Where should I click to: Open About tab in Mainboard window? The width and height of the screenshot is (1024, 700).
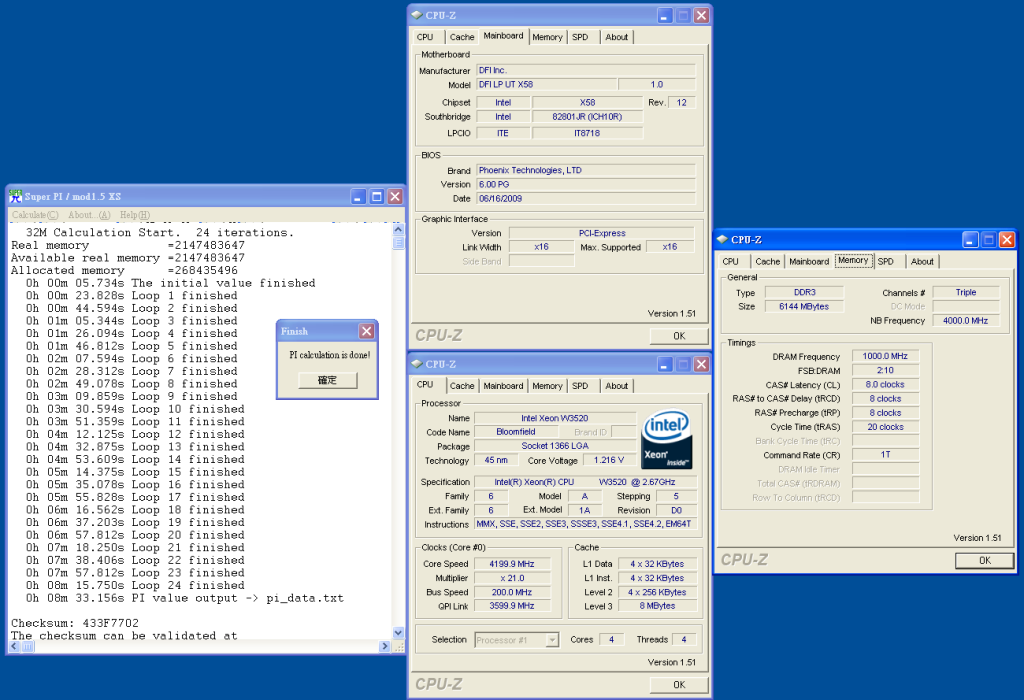616,37
